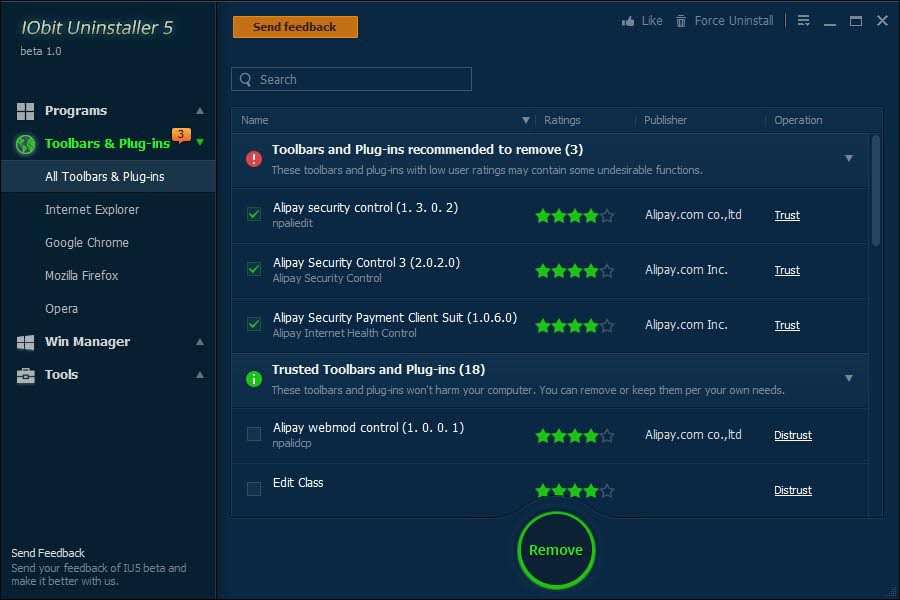
Task: Open the Opera category
Action: click(x=61, y=308)
